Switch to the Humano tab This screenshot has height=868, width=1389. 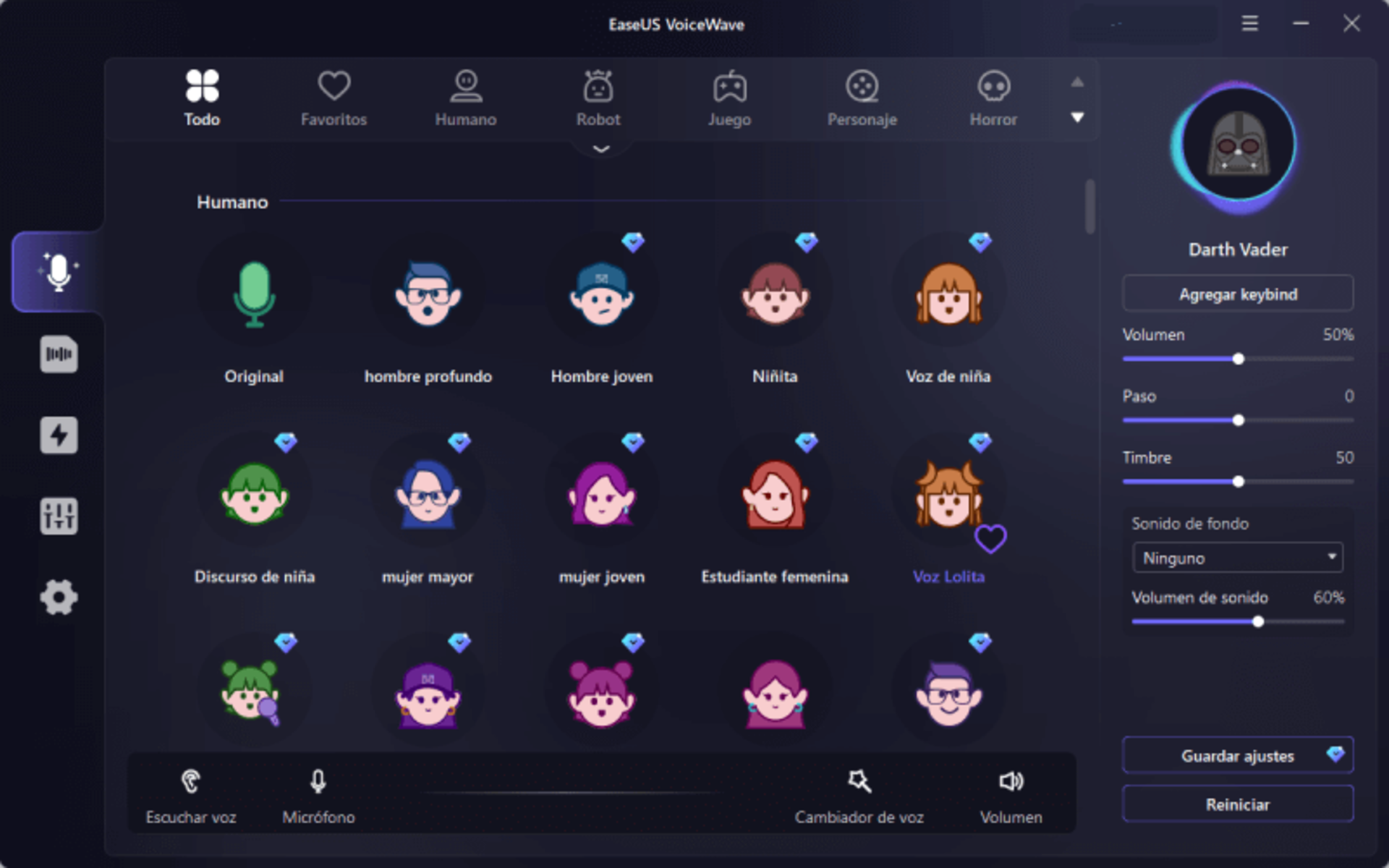466,98
